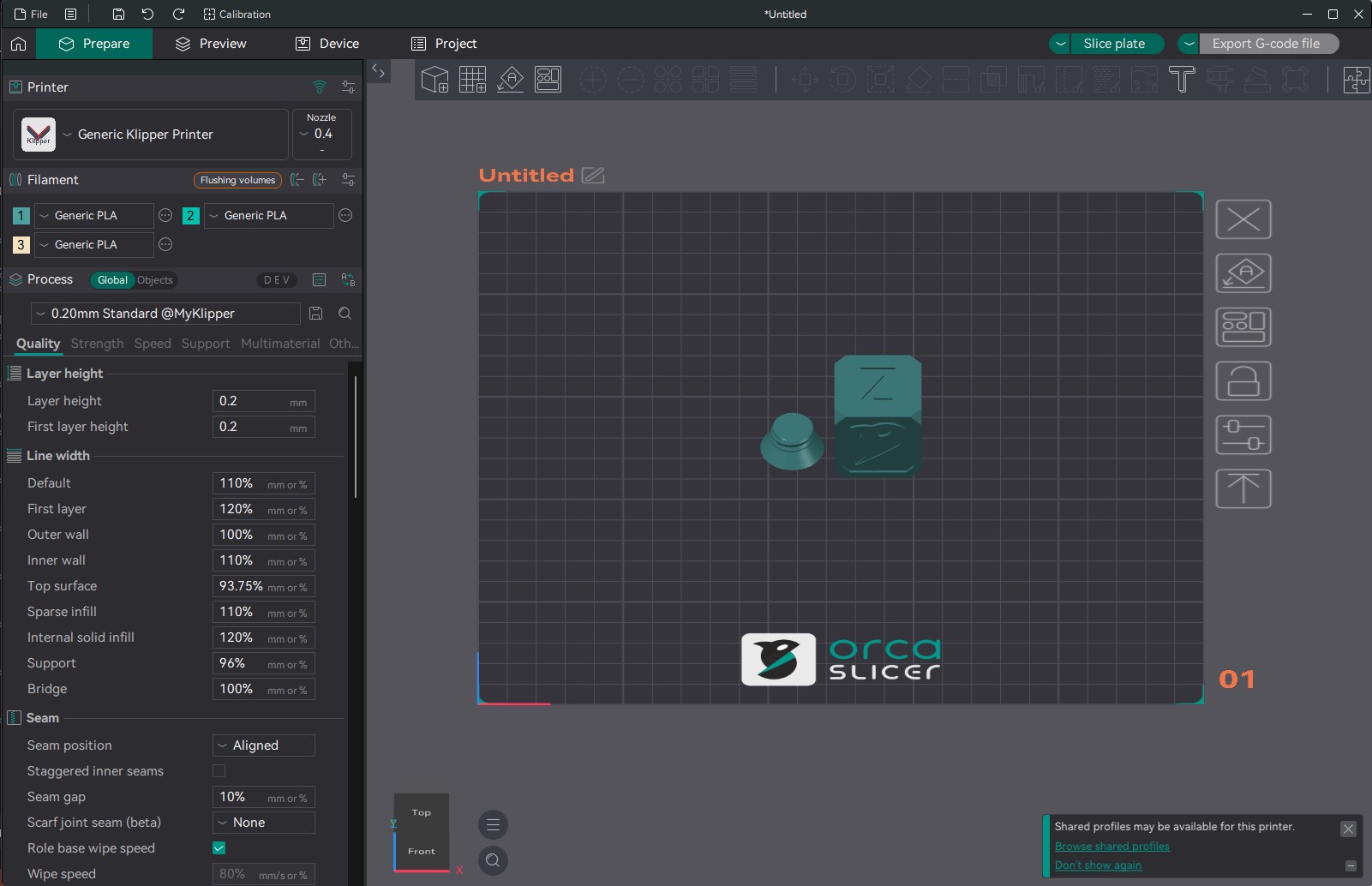Viewport: 1372px width, 886px height.
Task: Click the Remove filament icon
Action: tap(297, 180)
